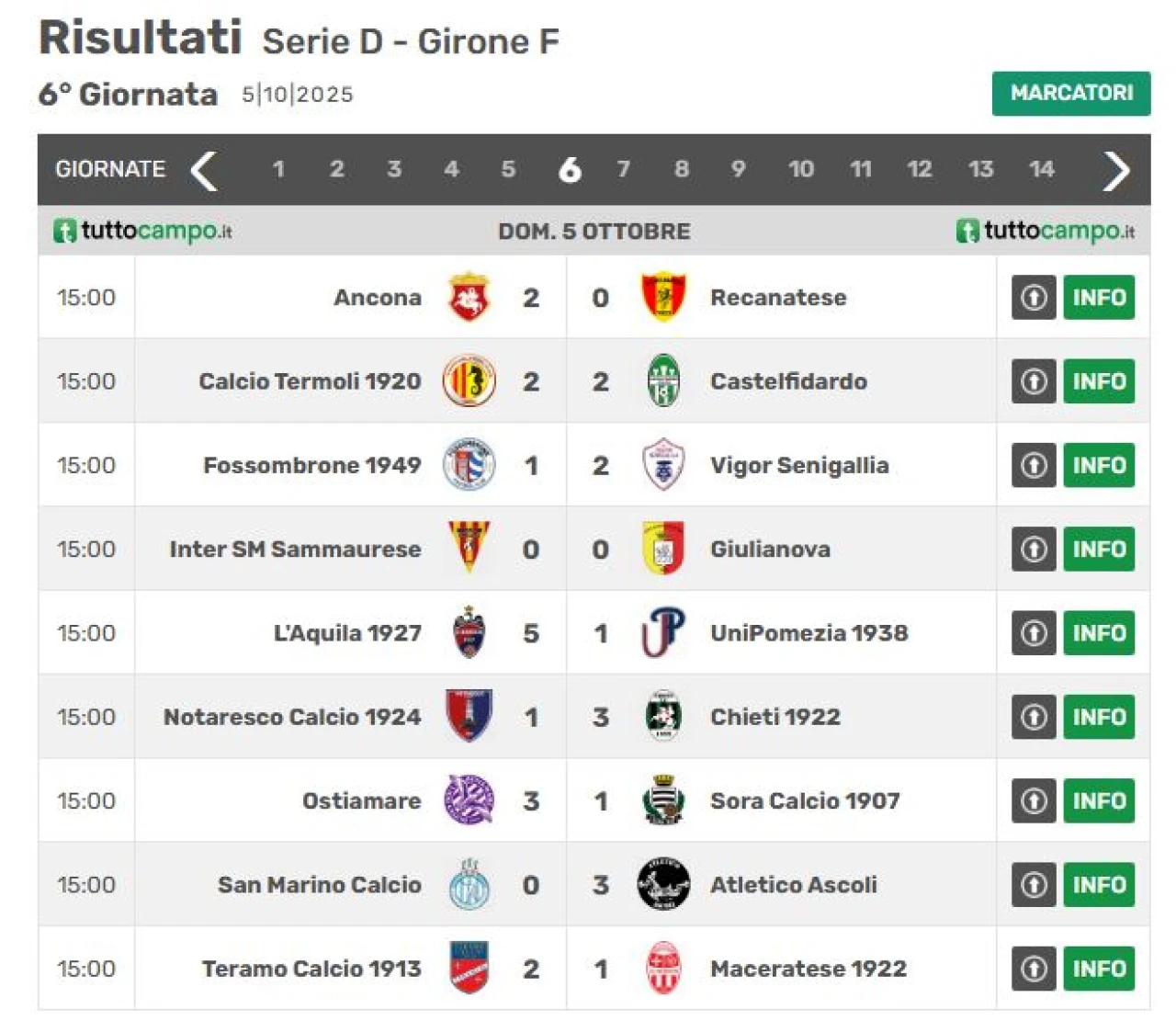The image size is (1176, 1032).
Task: Click the Giulianova team crest
Action: tap(662, 549)
